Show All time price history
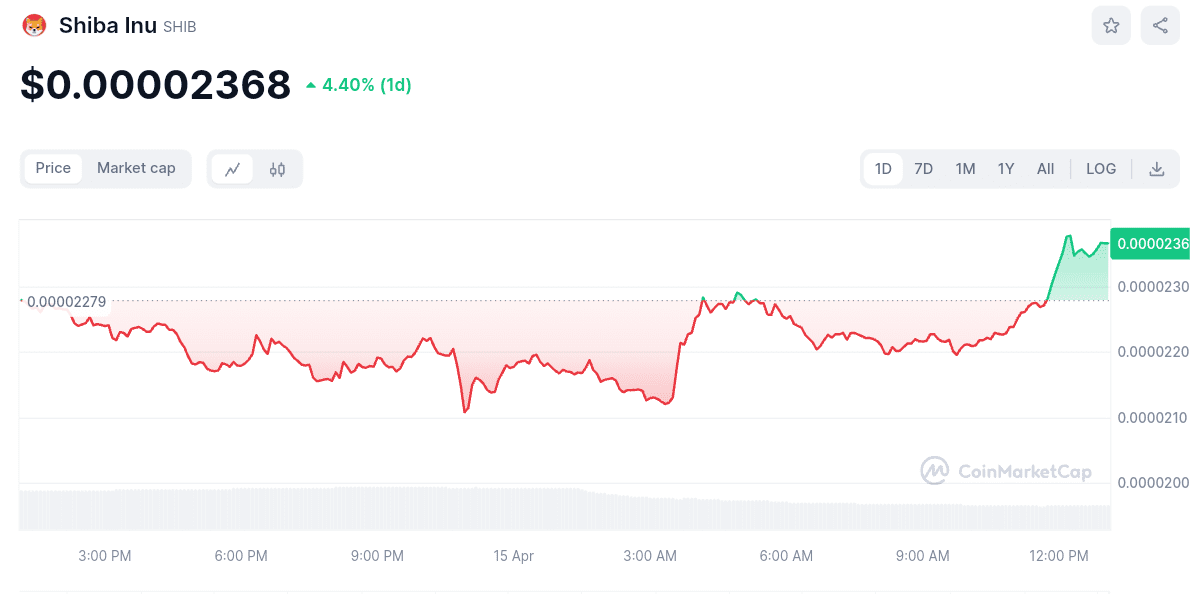 coord(1045,169)
